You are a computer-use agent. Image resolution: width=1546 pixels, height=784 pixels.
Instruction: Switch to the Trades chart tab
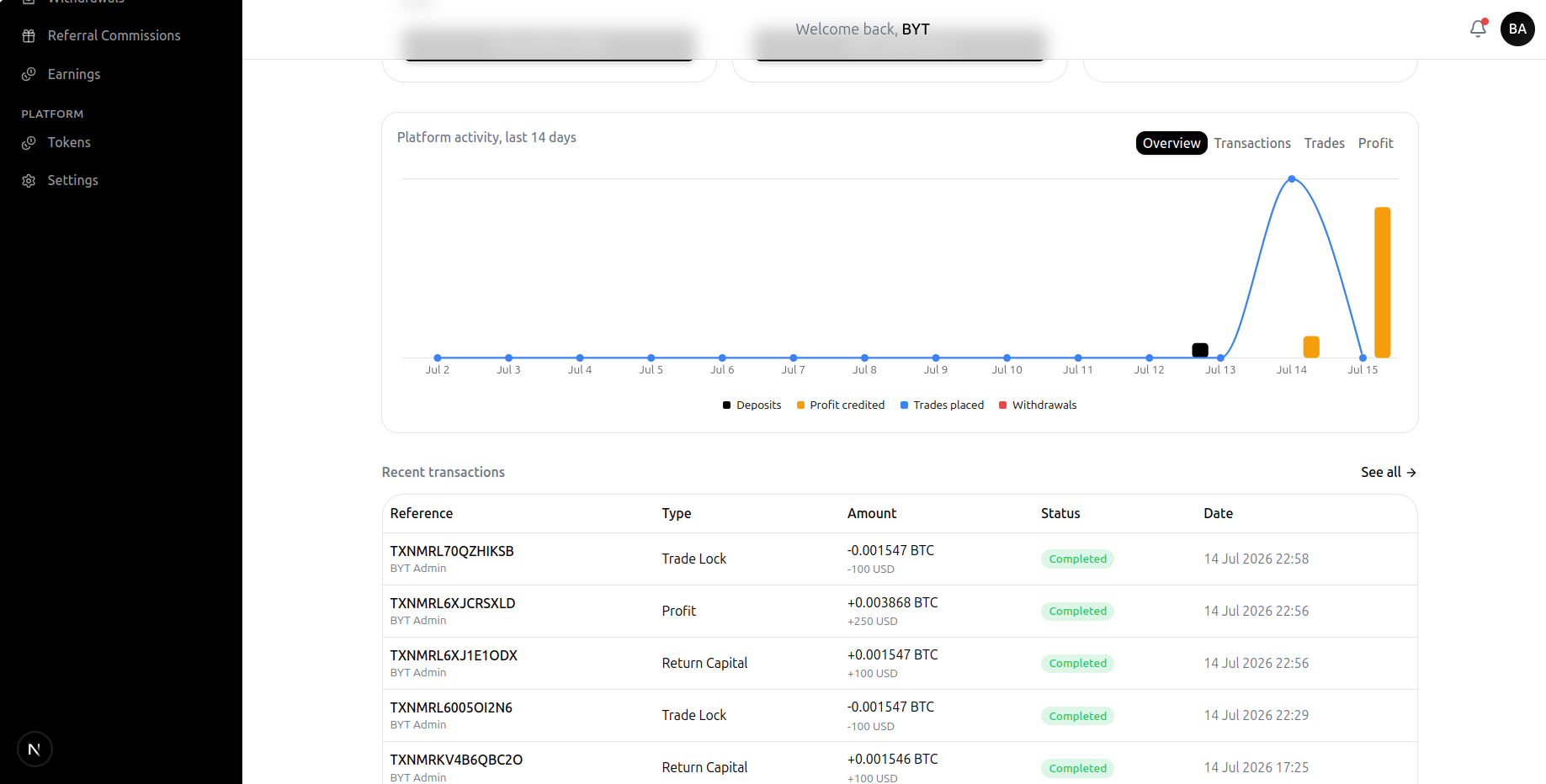[x=1325, y=143]
